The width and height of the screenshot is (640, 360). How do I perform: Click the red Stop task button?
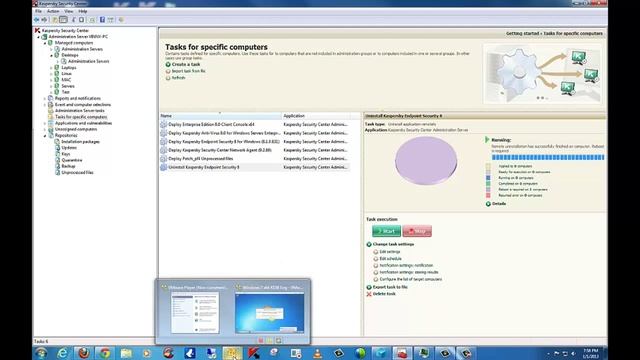417,231
